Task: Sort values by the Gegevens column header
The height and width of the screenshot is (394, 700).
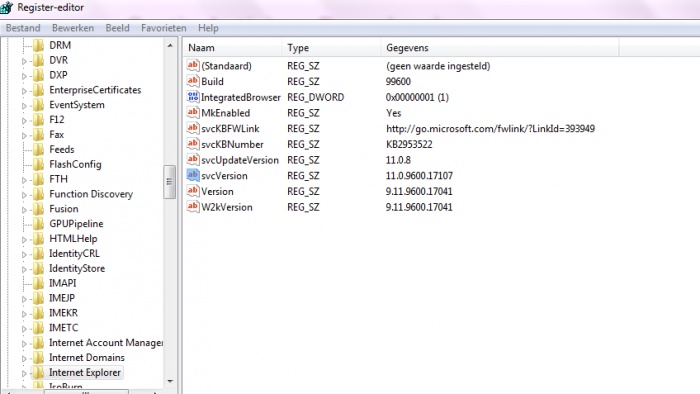Action: click(500, 48)
